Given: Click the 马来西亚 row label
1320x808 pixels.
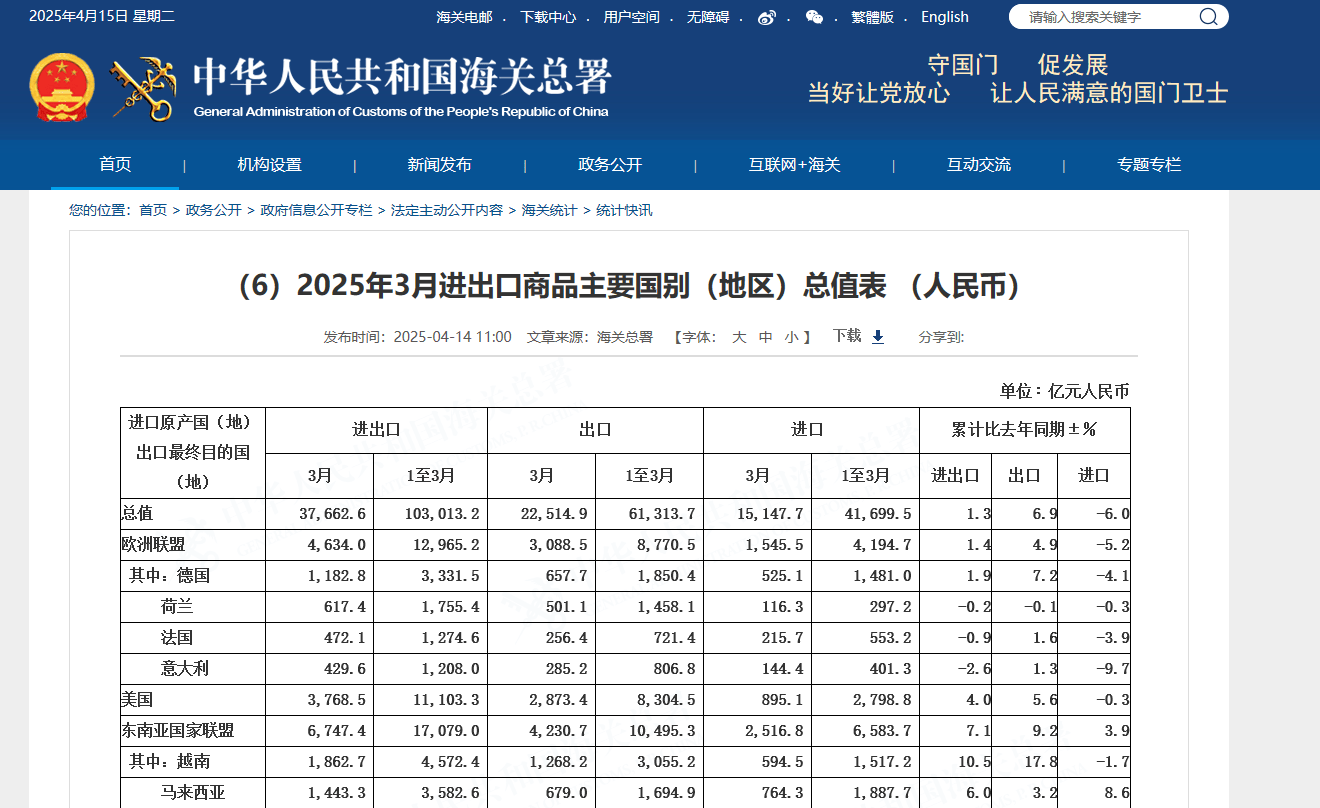Looking at the screenshot, I should pyautogui.click(x=193, y=793).
